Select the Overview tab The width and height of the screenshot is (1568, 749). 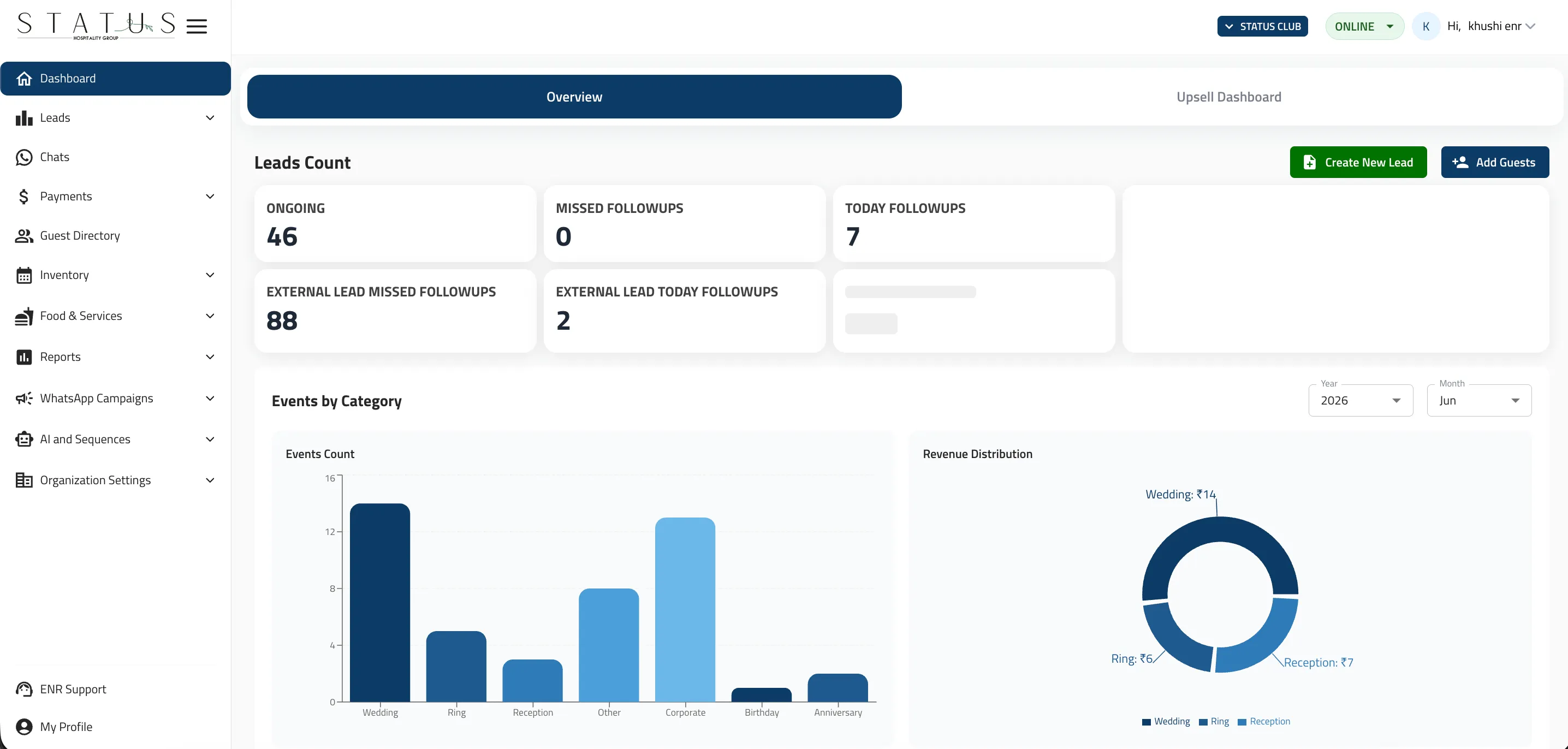tap(574, 97)
